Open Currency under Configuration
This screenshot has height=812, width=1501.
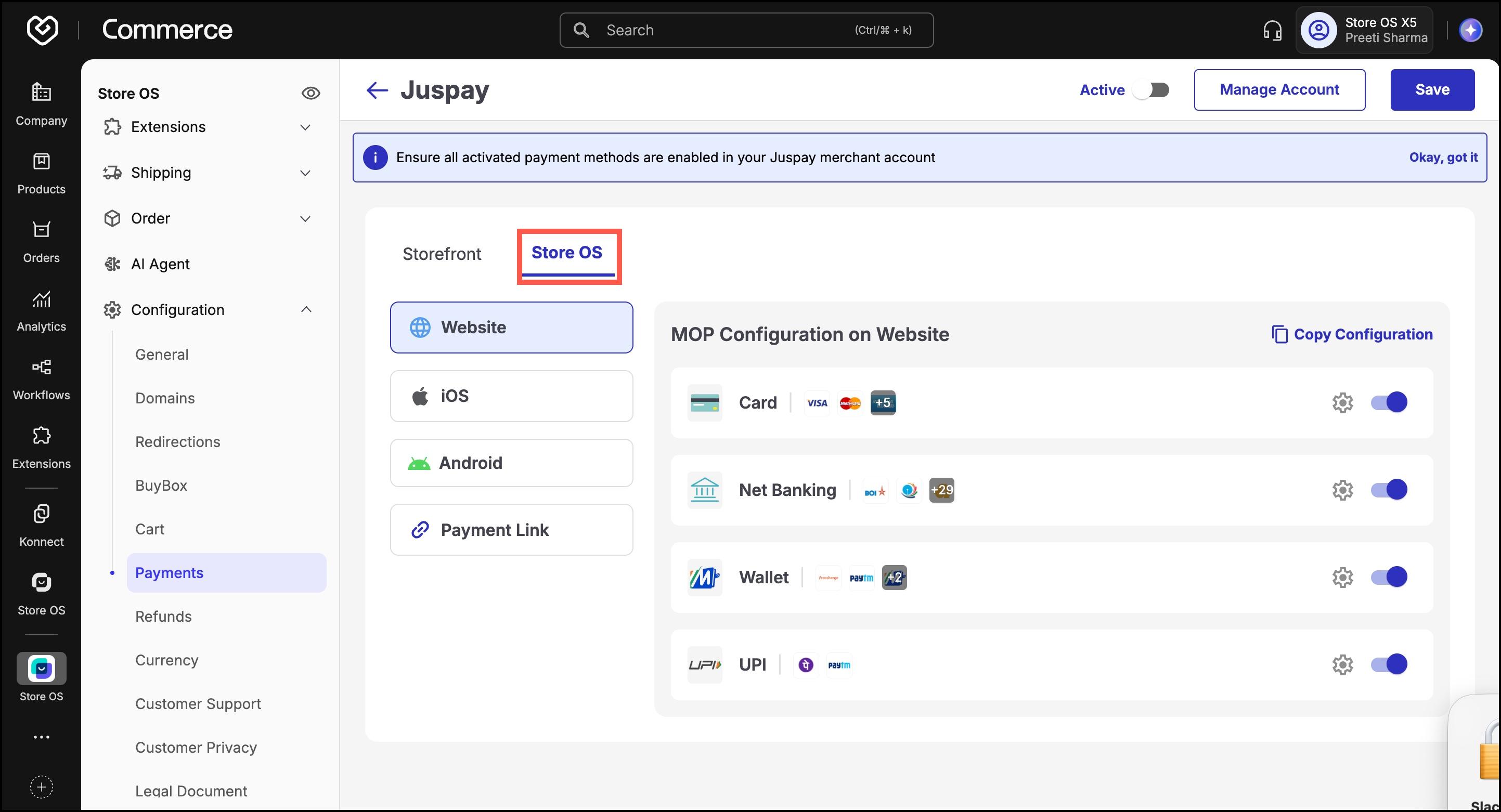166,661
